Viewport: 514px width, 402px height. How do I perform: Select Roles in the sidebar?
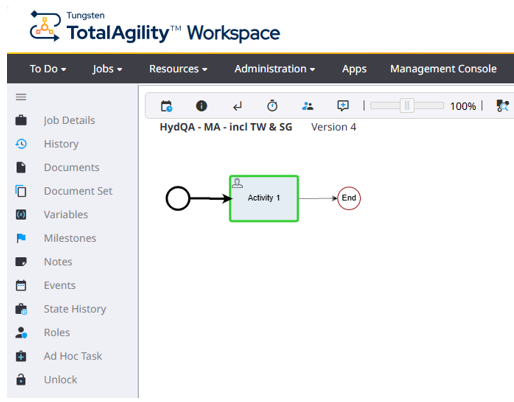[57, 333]
